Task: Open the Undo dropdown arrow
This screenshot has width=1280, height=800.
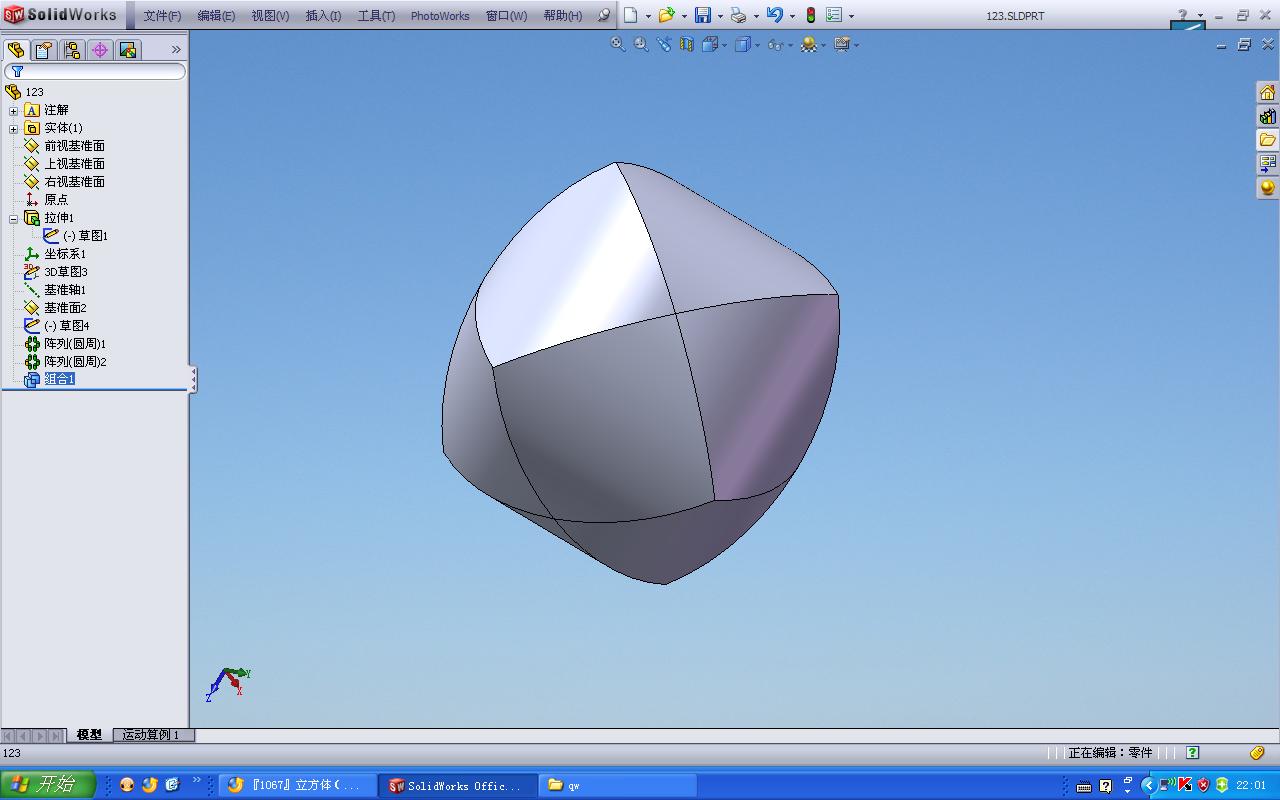Action: (x=792, y=16)
